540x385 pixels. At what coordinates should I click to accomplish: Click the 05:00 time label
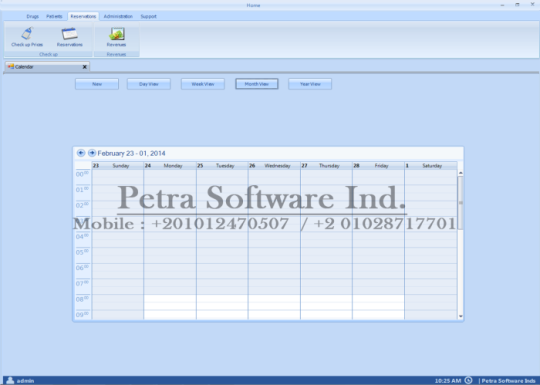82,252
